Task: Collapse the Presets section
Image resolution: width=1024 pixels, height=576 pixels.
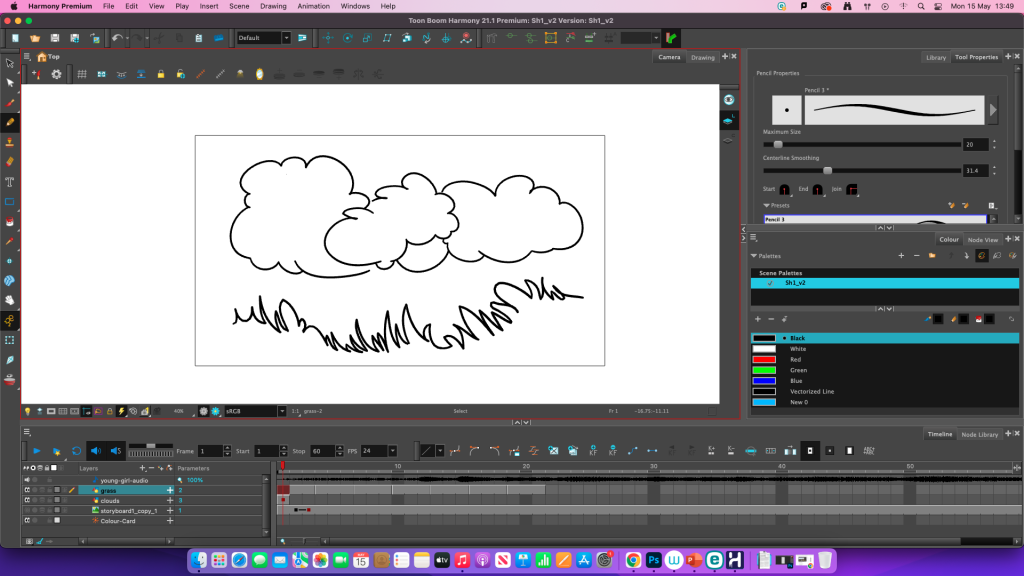Action: (767, 205)
